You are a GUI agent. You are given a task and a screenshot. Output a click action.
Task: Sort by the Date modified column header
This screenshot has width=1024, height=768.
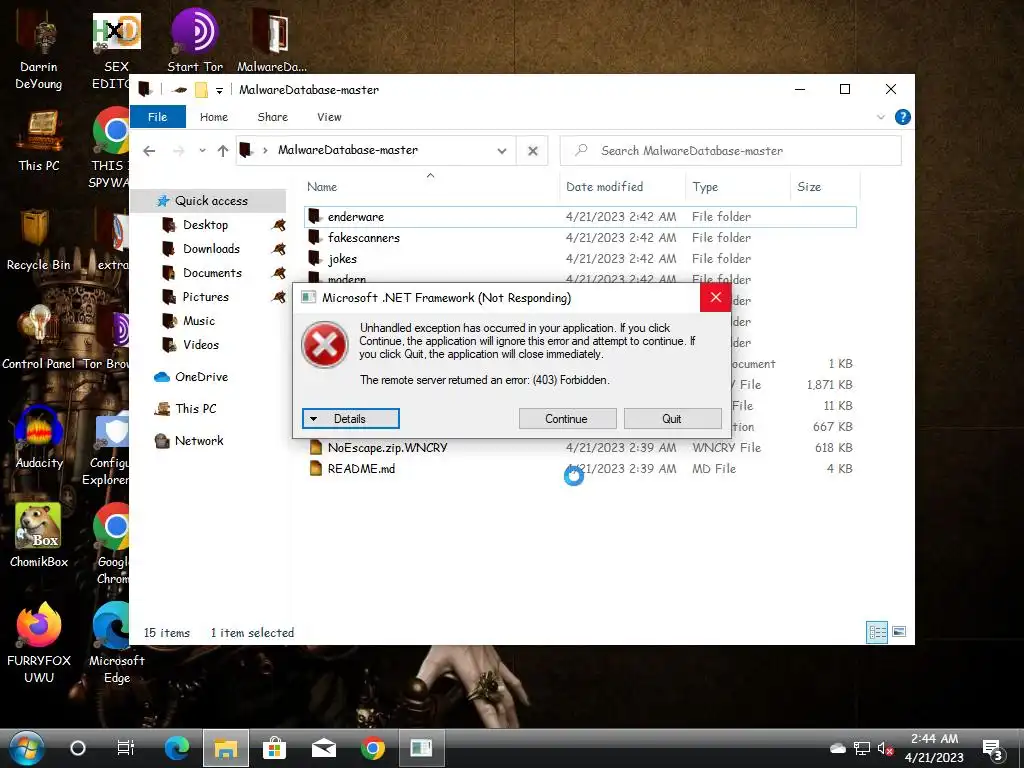(x=604, y=187)
